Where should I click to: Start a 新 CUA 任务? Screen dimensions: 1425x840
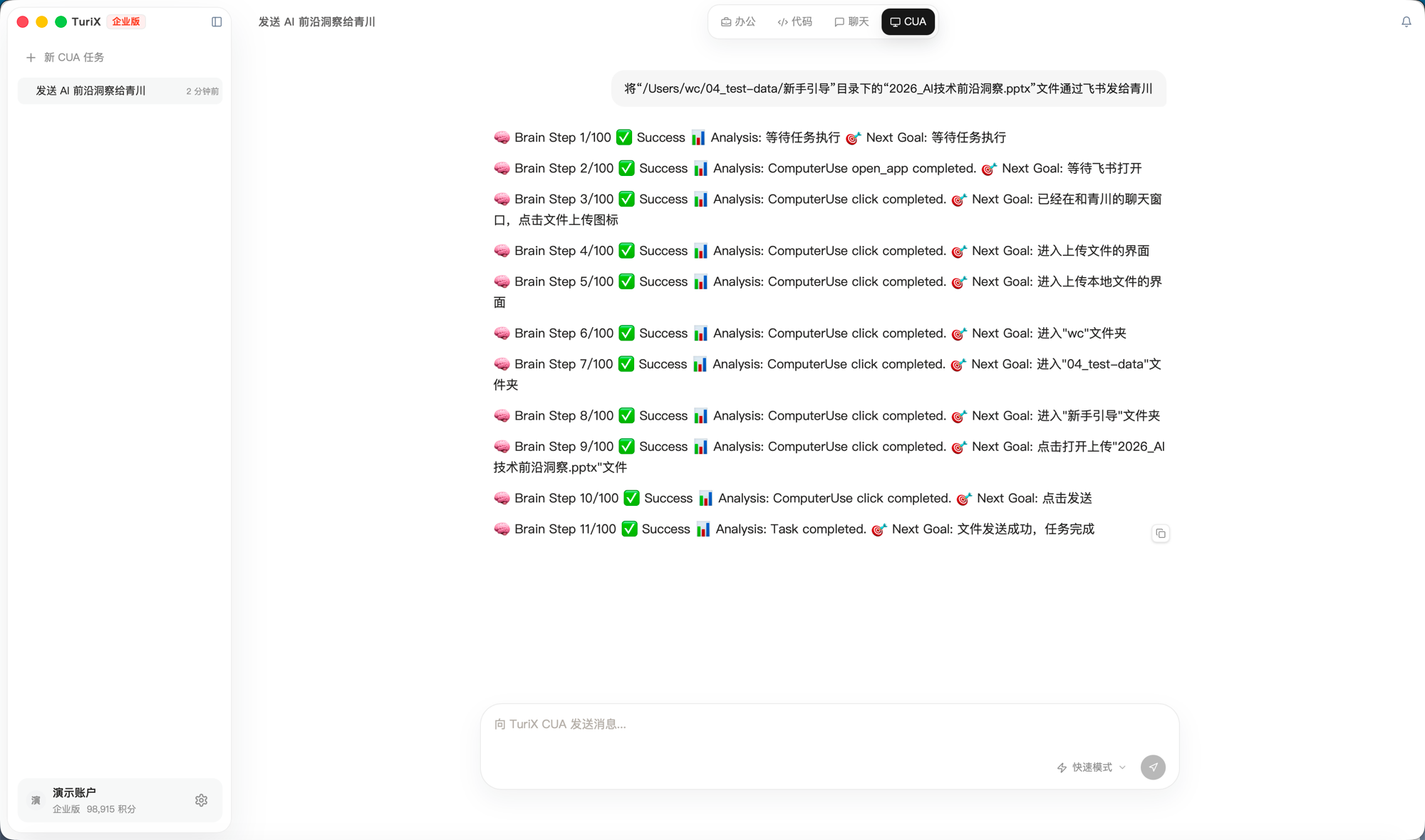pyautogui.click(x=65, y=57)
